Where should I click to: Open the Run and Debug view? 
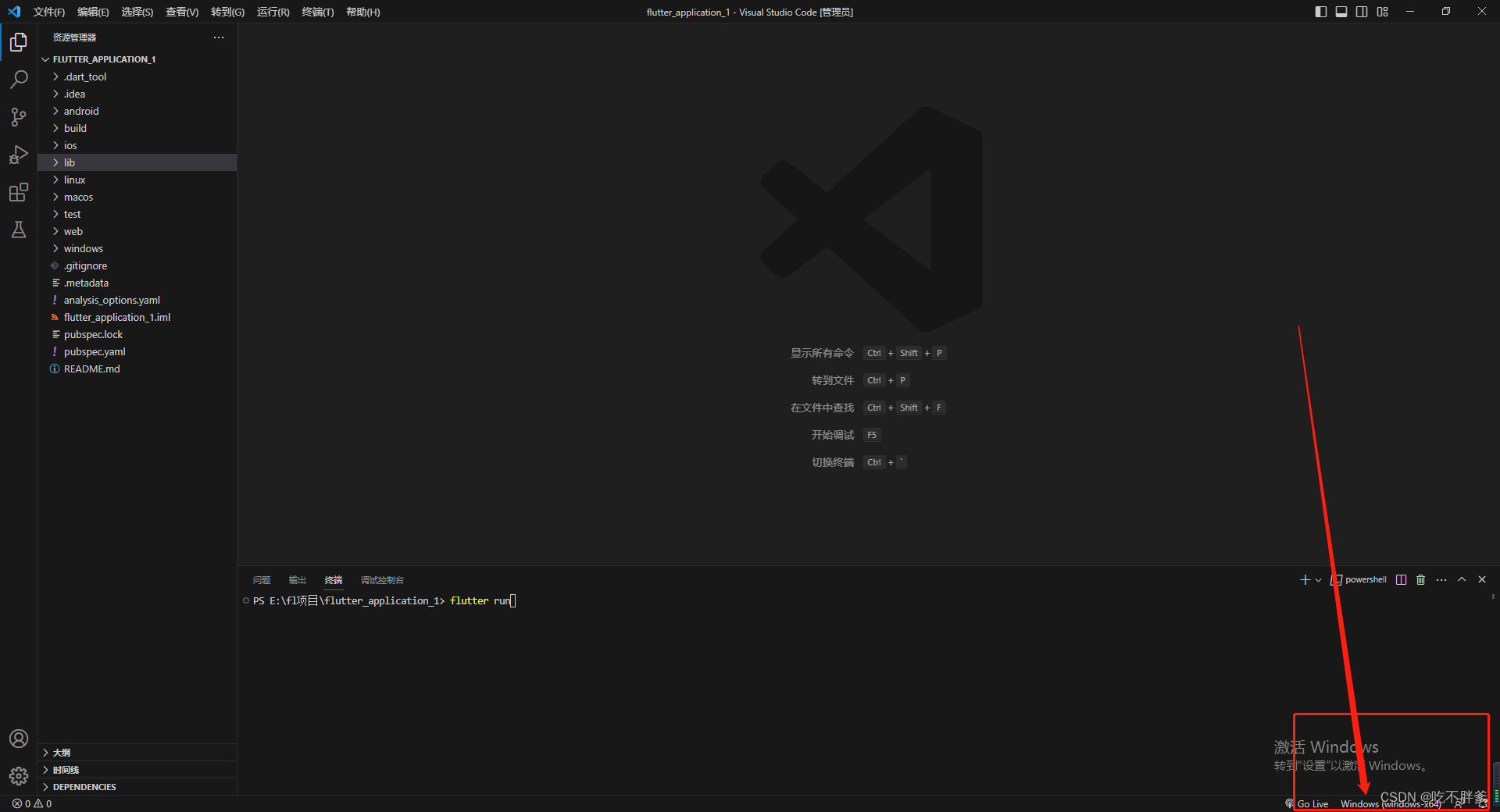[x=19, y=155]
